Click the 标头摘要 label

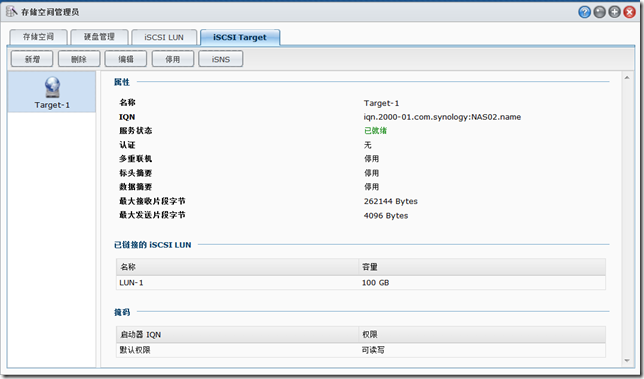pos(136,173)
